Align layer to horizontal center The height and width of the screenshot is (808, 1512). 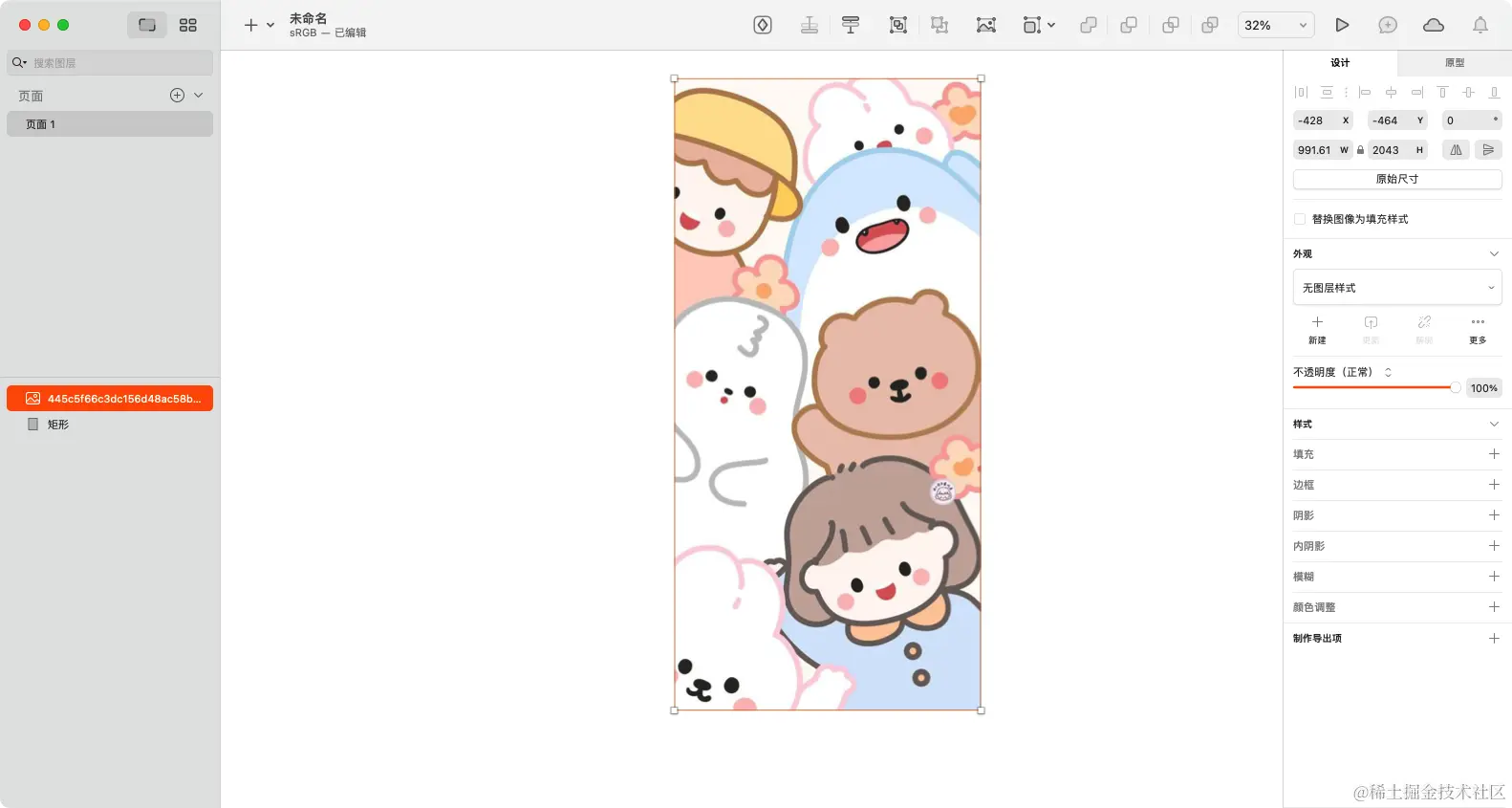pyautogui.click(x=1391, y=92)
